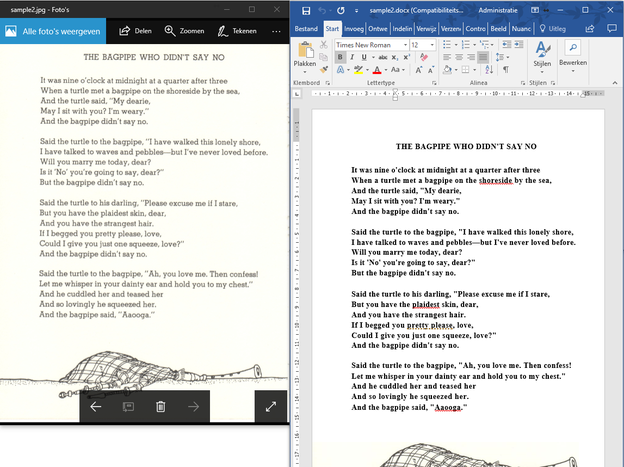
Task: Switch to the Invoegen ribbon tab
Action: 354,29
